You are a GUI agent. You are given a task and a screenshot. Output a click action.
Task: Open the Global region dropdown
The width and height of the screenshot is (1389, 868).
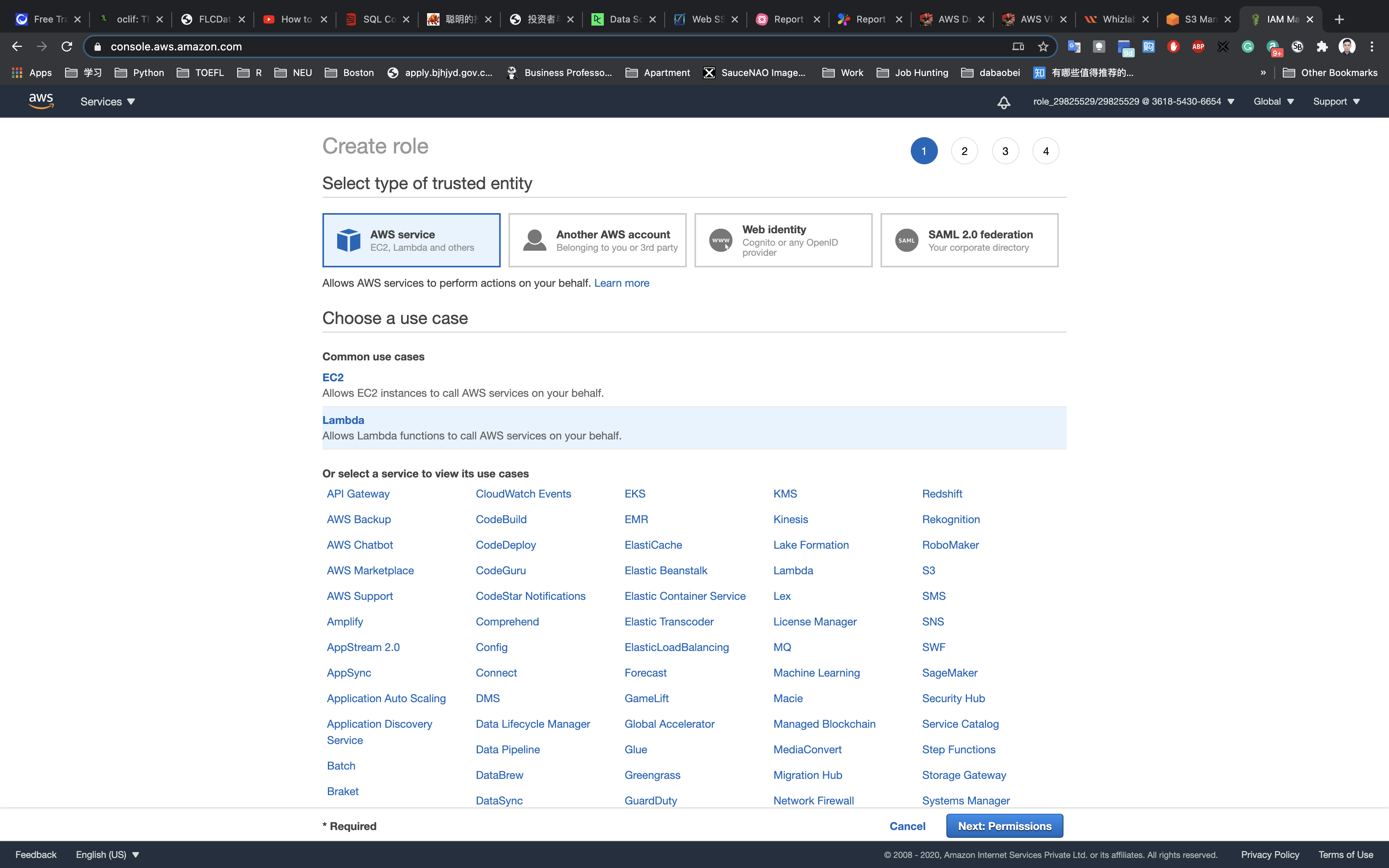coord(1273,102)
